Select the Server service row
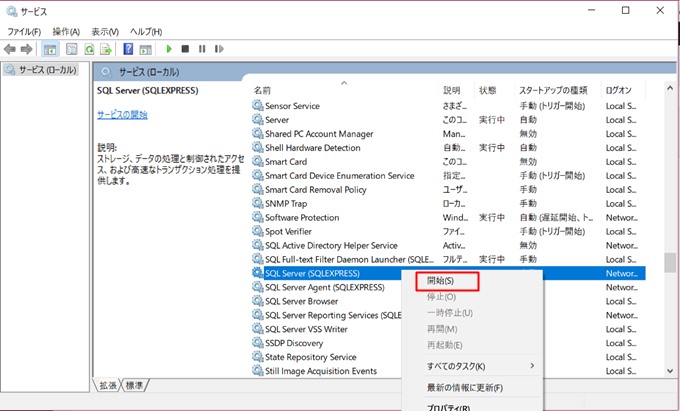This screenshot has height=411, width=680. tap(448, 120)
